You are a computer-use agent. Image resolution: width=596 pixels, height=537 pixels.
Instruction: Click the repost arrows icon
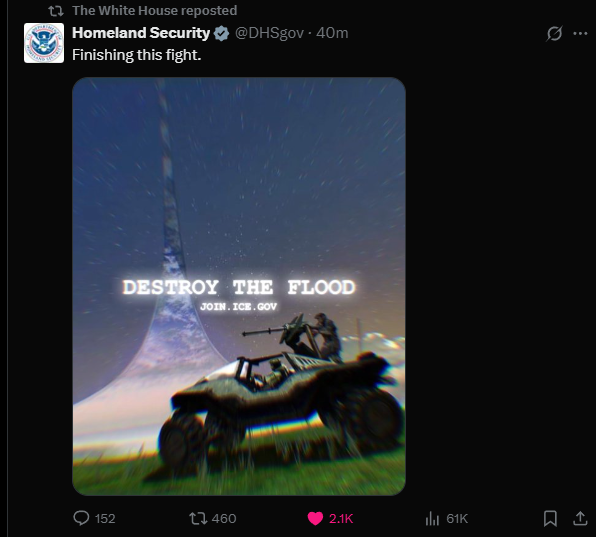(198, 518)
